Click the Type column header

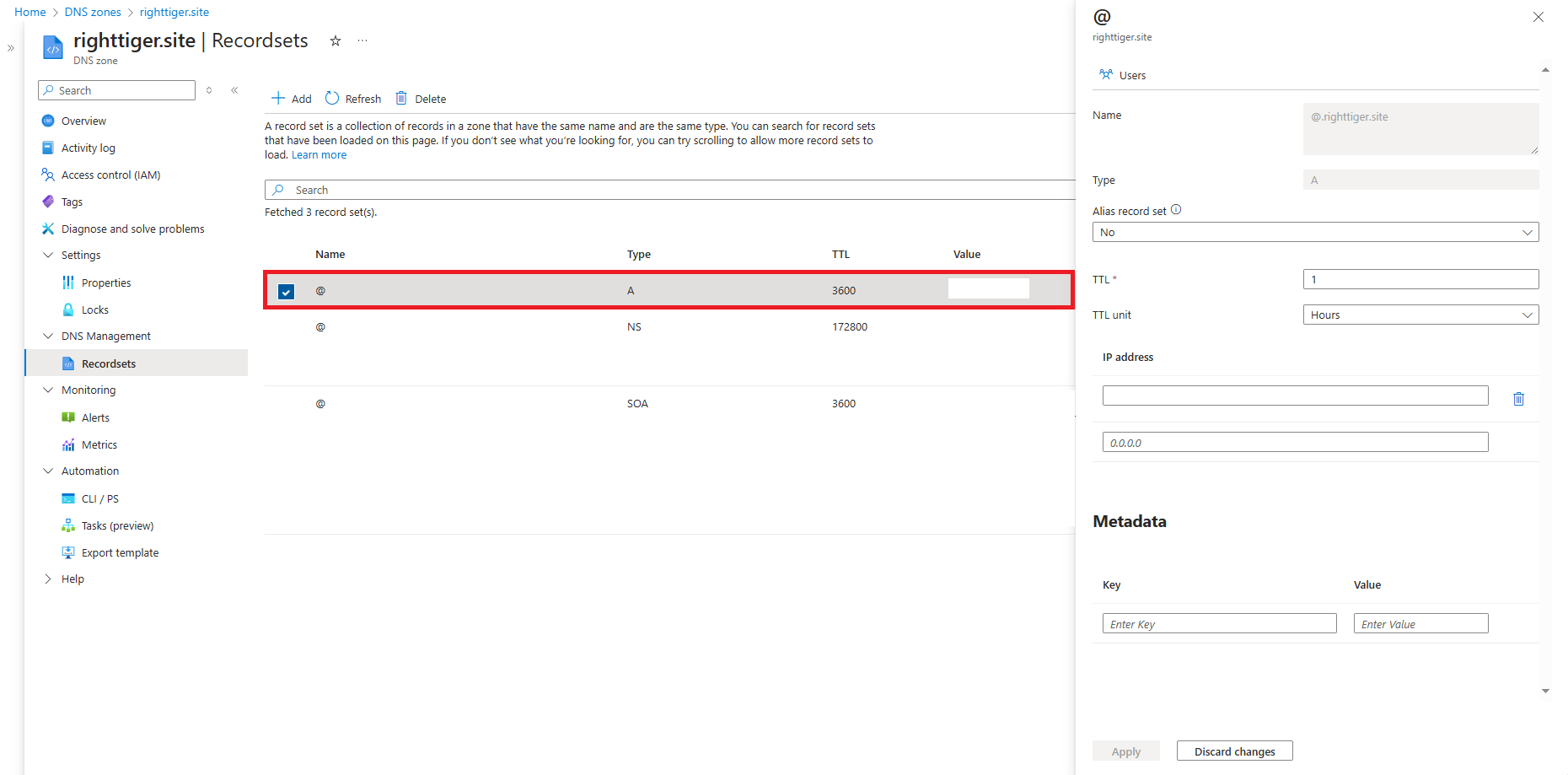point(638,254)
